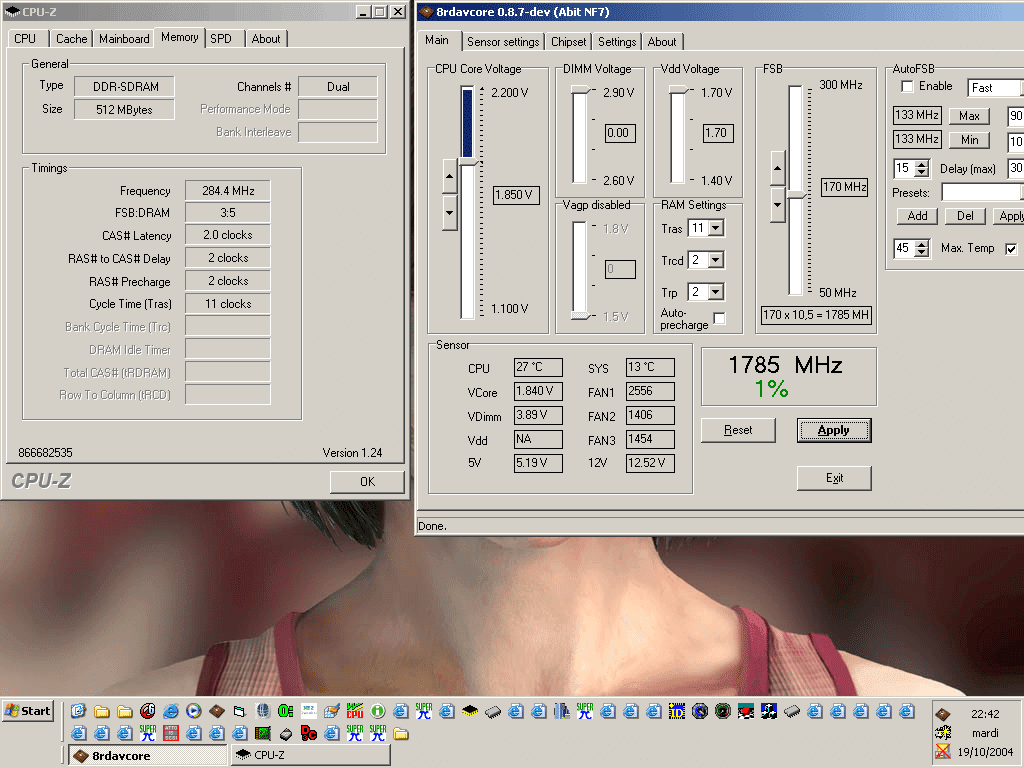
Task: Open the WCPUID shortcut in quick launch
Action: pos(354,712)
